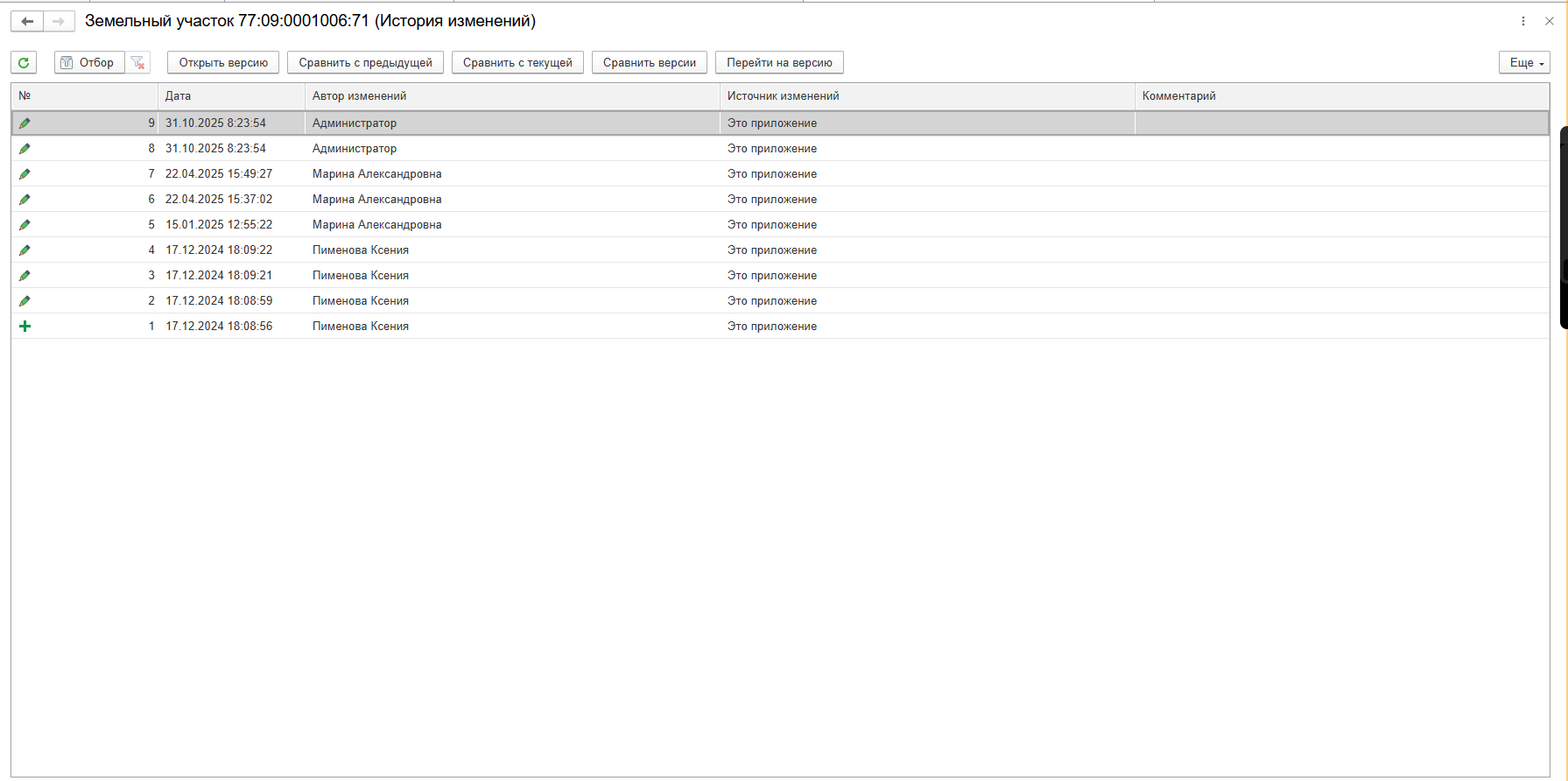
Task: Sort by the Дата column header
Action: (x=232, y=96)
